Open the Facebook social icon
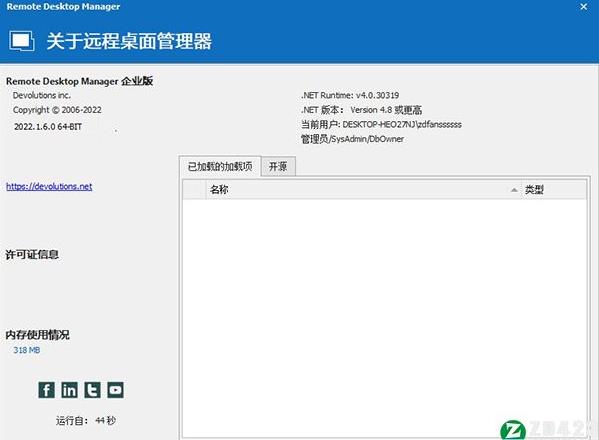The height and width of the screenshot is (440, 599). [x=46, y=390]
